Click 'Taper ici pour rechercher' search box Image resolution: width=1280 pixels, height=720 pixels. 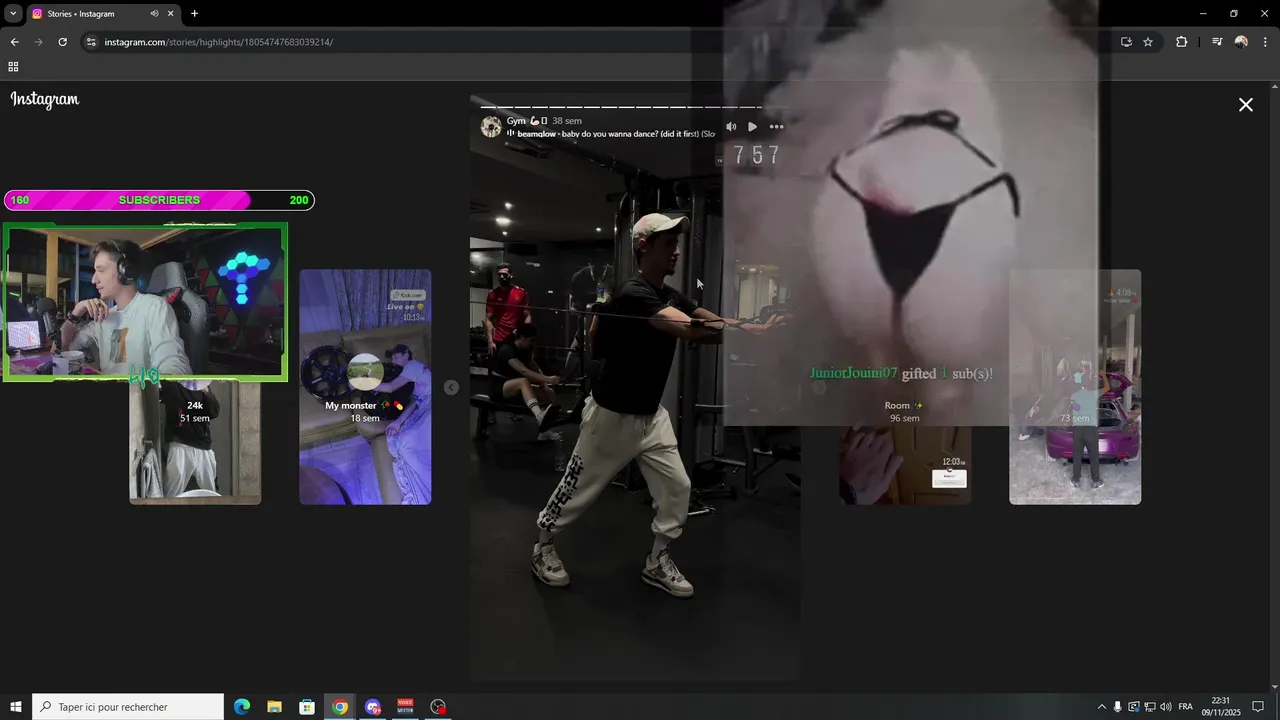pos(128,707)
